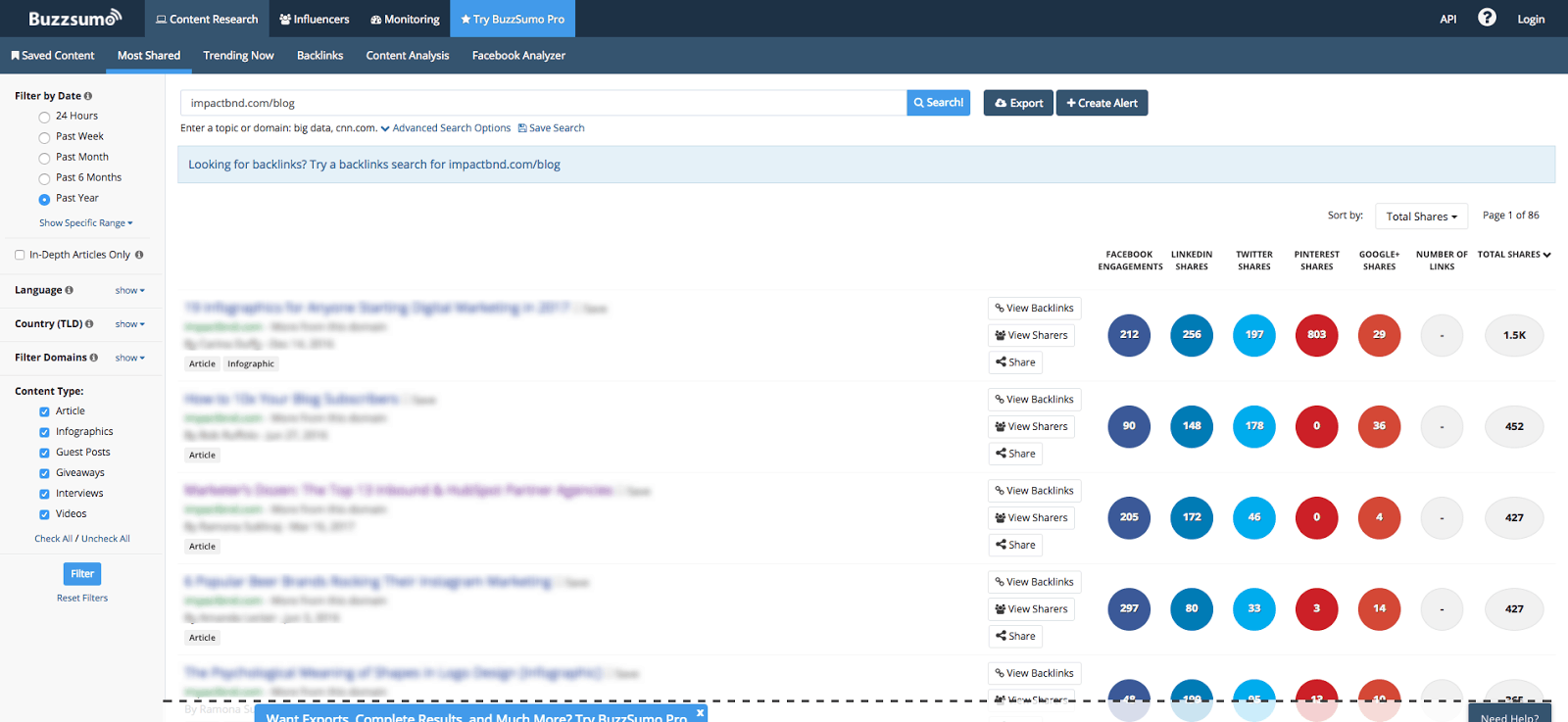Click the Facebook engagements bubble showing 212
The height and width of the screenshot is (722, 1568).
[x=1129, y=335]
